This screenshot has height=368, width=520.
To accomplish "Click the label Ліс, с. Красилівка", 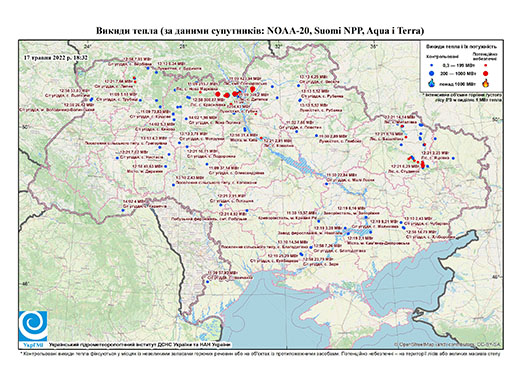I will (209, 105).
